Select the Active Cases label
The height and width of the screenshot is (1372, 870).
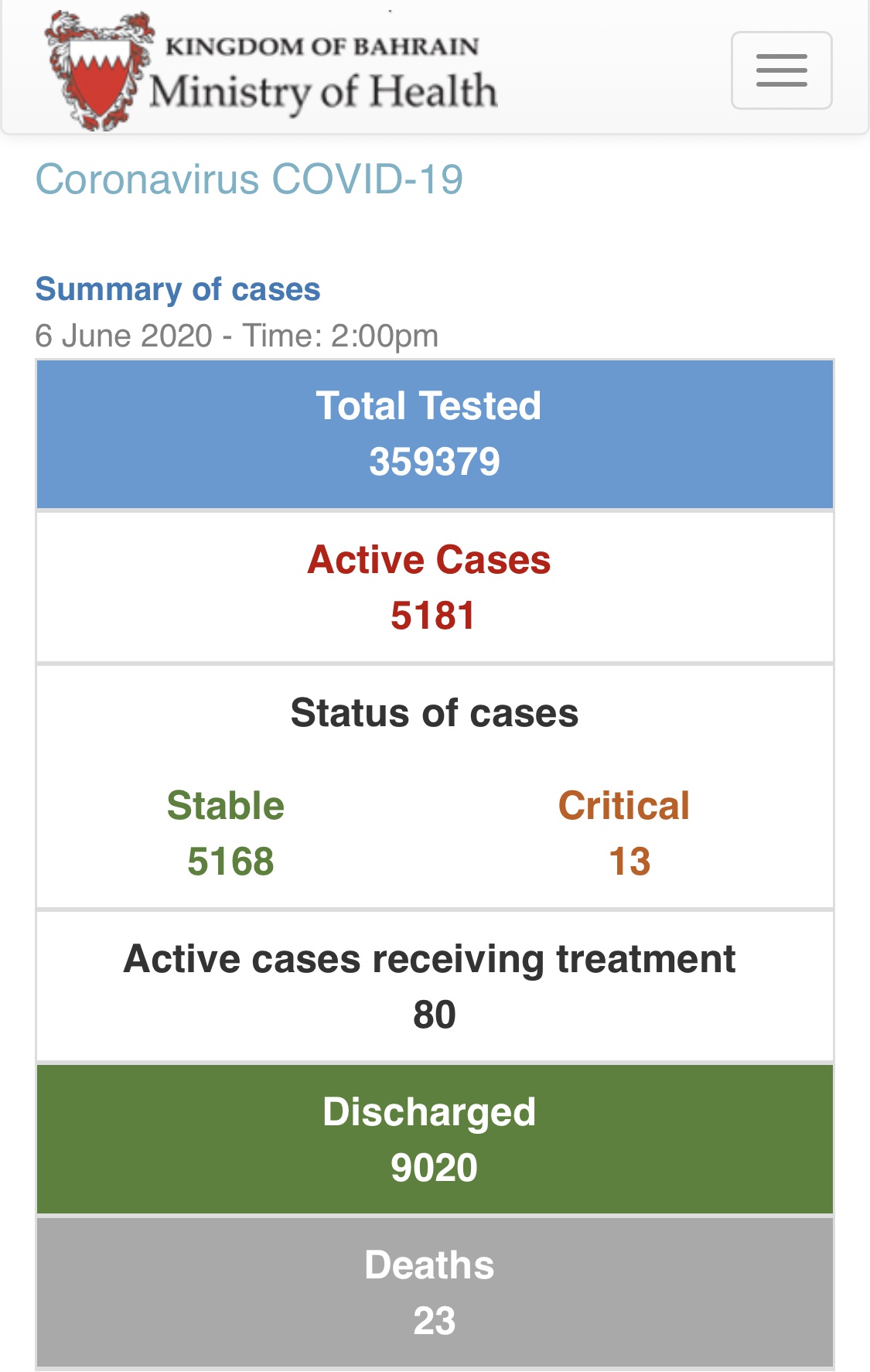pos(429,559)
